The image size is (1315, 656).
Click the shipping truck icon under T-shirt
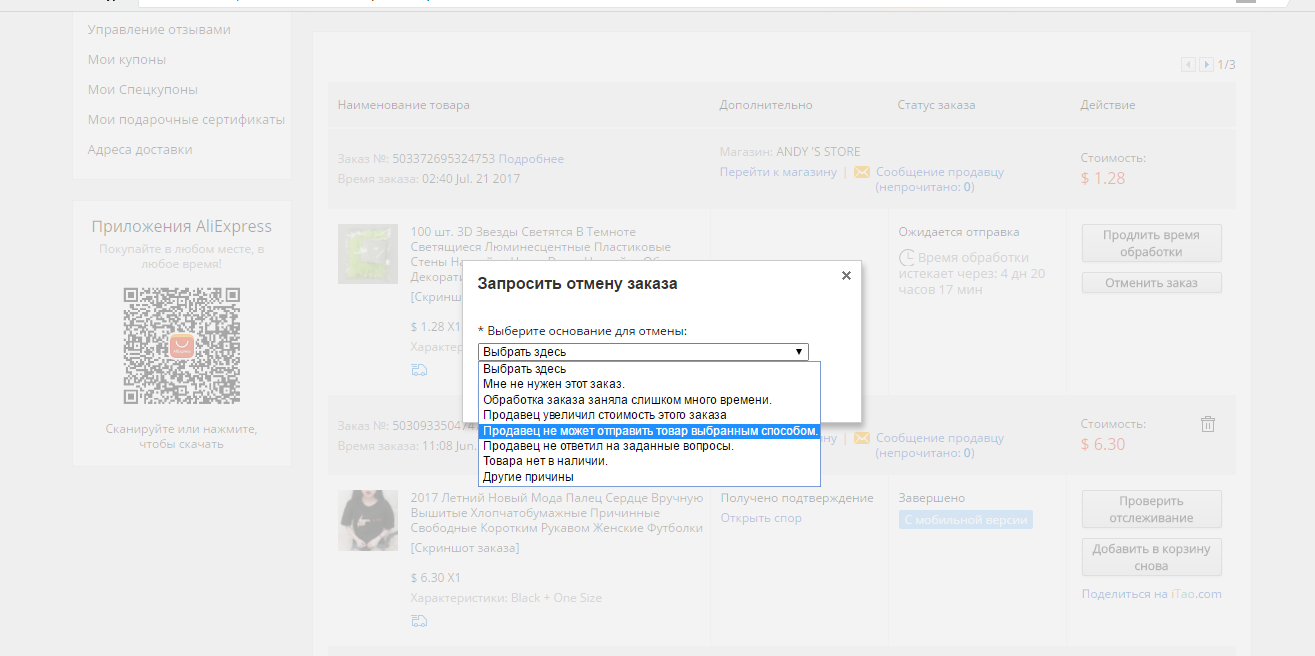[418, 621]
